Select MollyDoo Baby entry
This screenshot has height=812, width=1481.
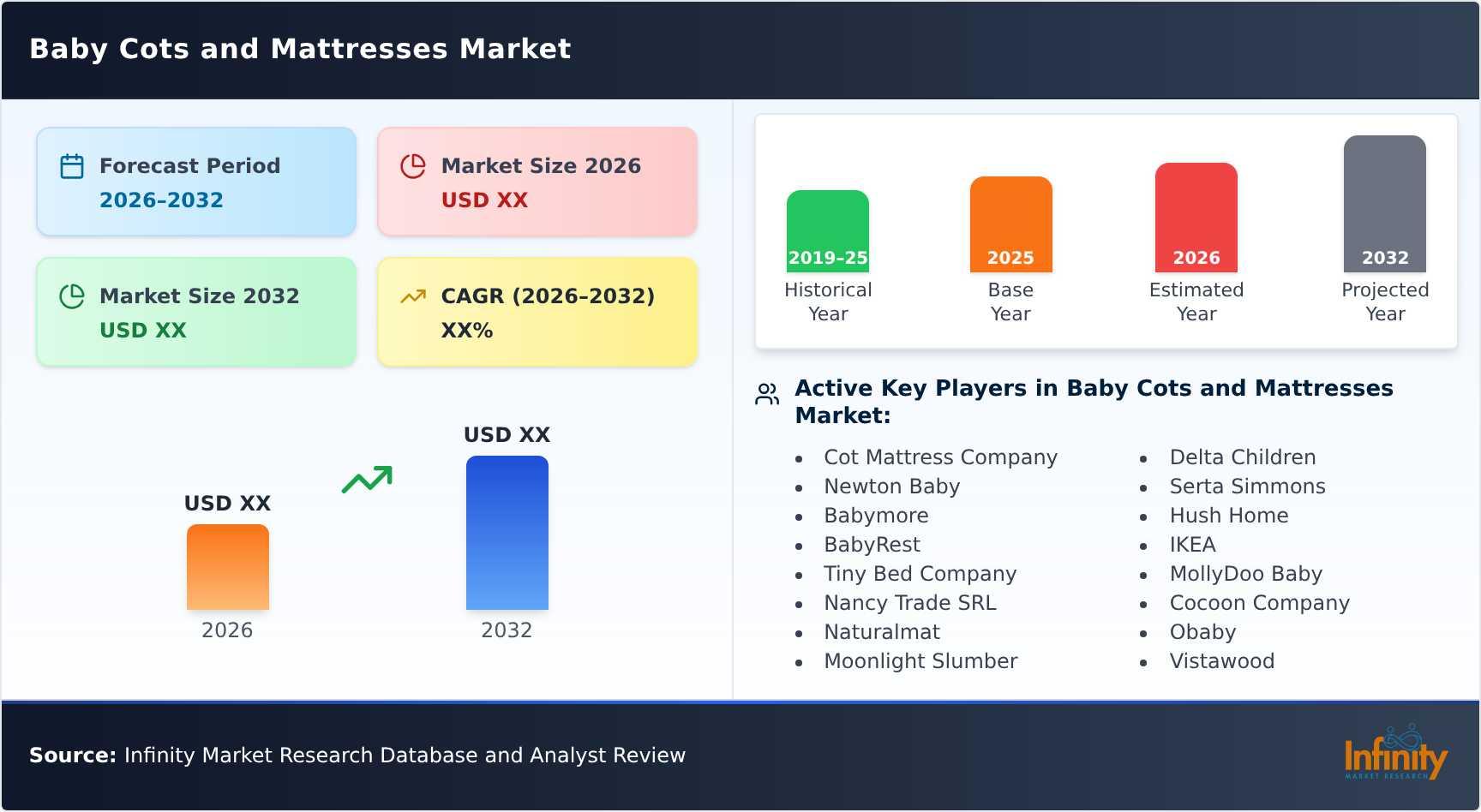pos(1246,574)
